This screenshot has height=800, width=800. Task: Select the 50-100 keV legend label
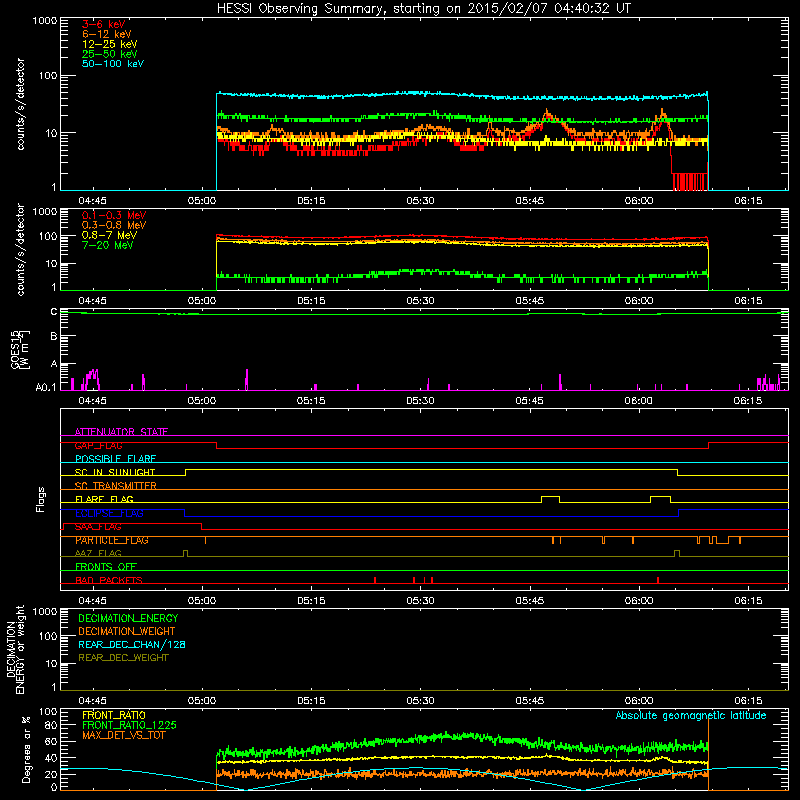[113, 64]
